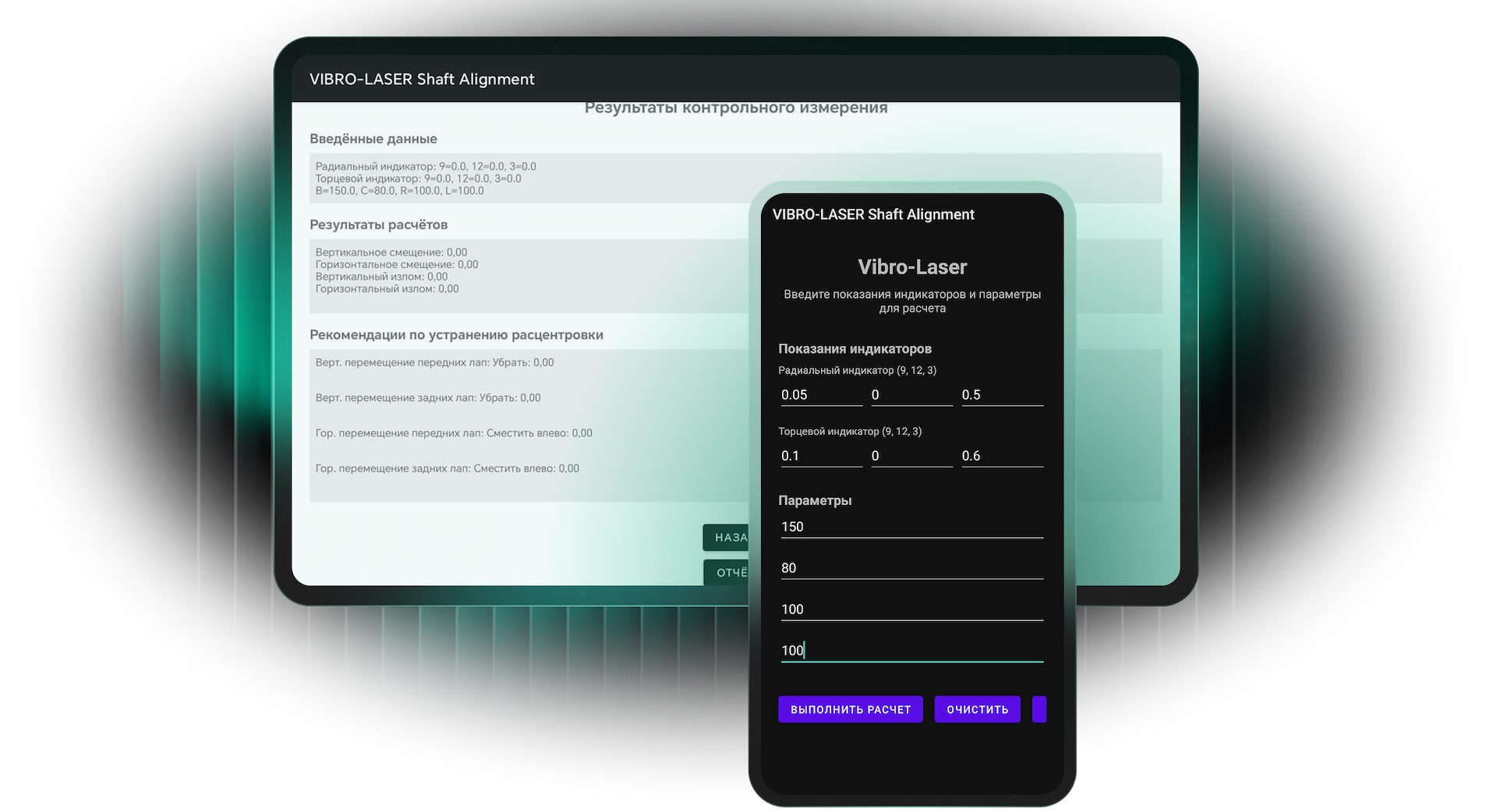Click the Радиальный индикатор (9, 12, 3) label
The height and width of the screenshot is (812, 1497).
coord(857,370)
